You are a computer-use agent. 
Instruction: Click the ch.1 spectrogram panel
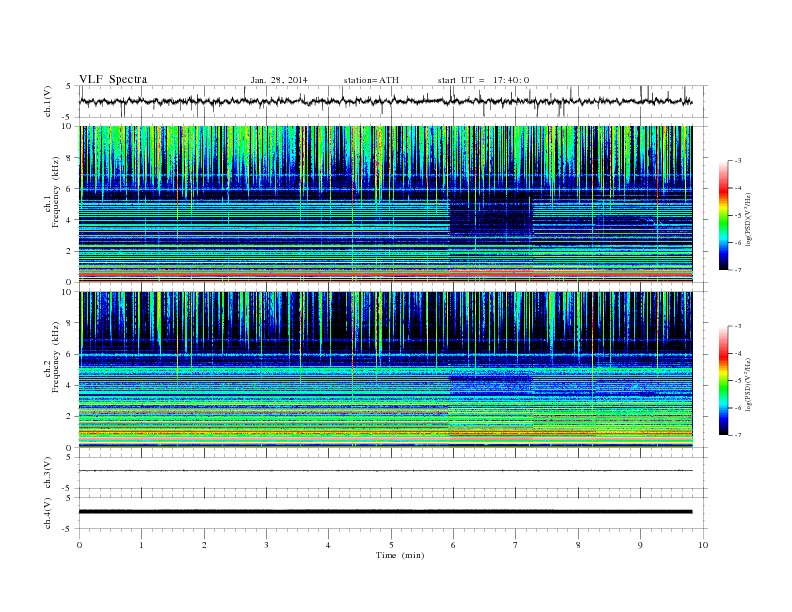[385, 204]
